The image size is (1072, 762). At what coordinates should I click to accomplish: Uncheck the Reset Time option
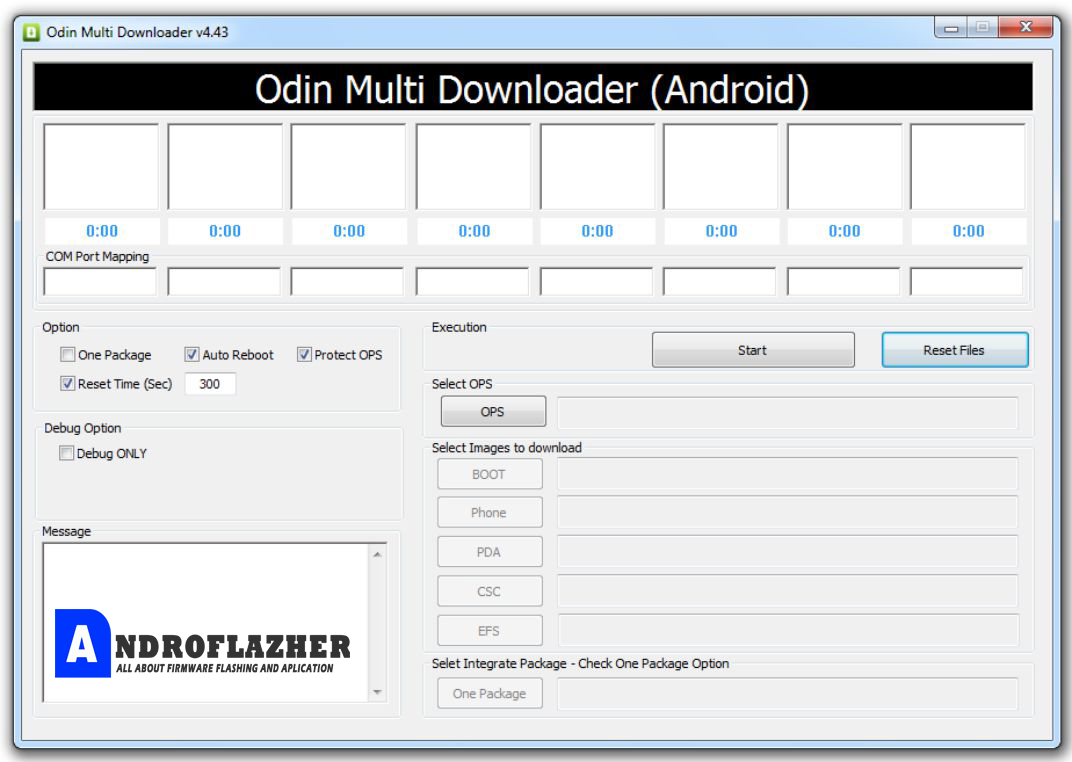pyautogui.click(x=67, y=383)
